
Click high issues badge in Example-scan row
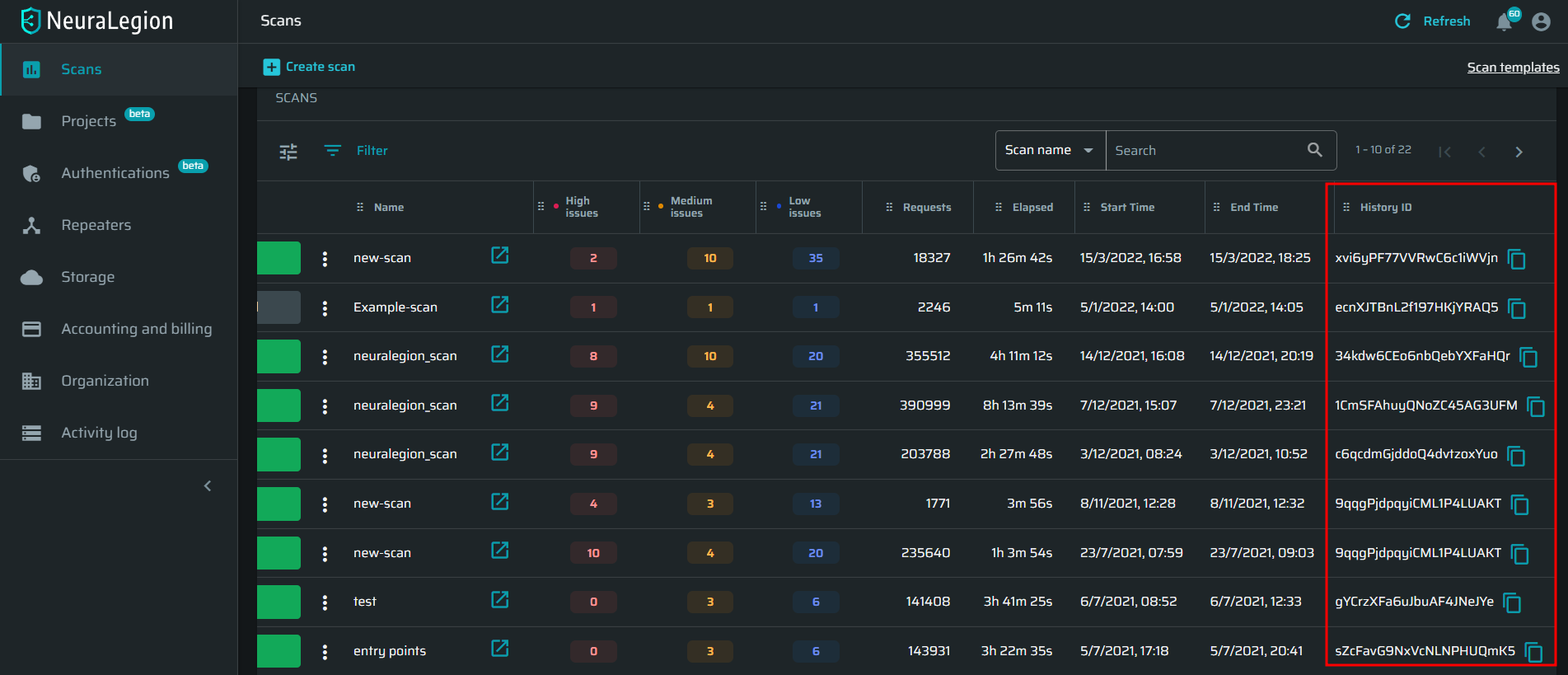click(593, 307)
